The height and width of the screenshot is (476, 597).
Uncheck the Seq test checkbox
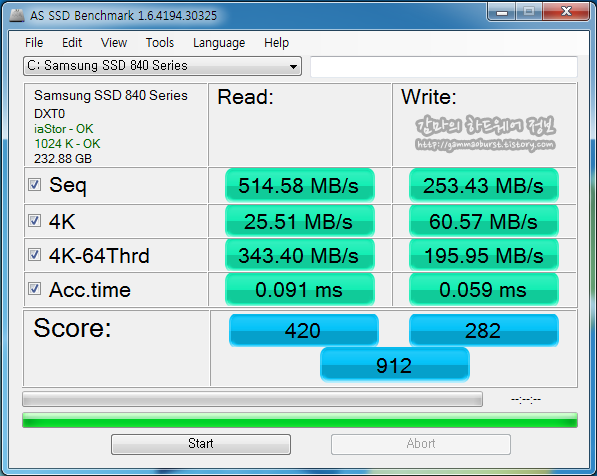[34, 185]
